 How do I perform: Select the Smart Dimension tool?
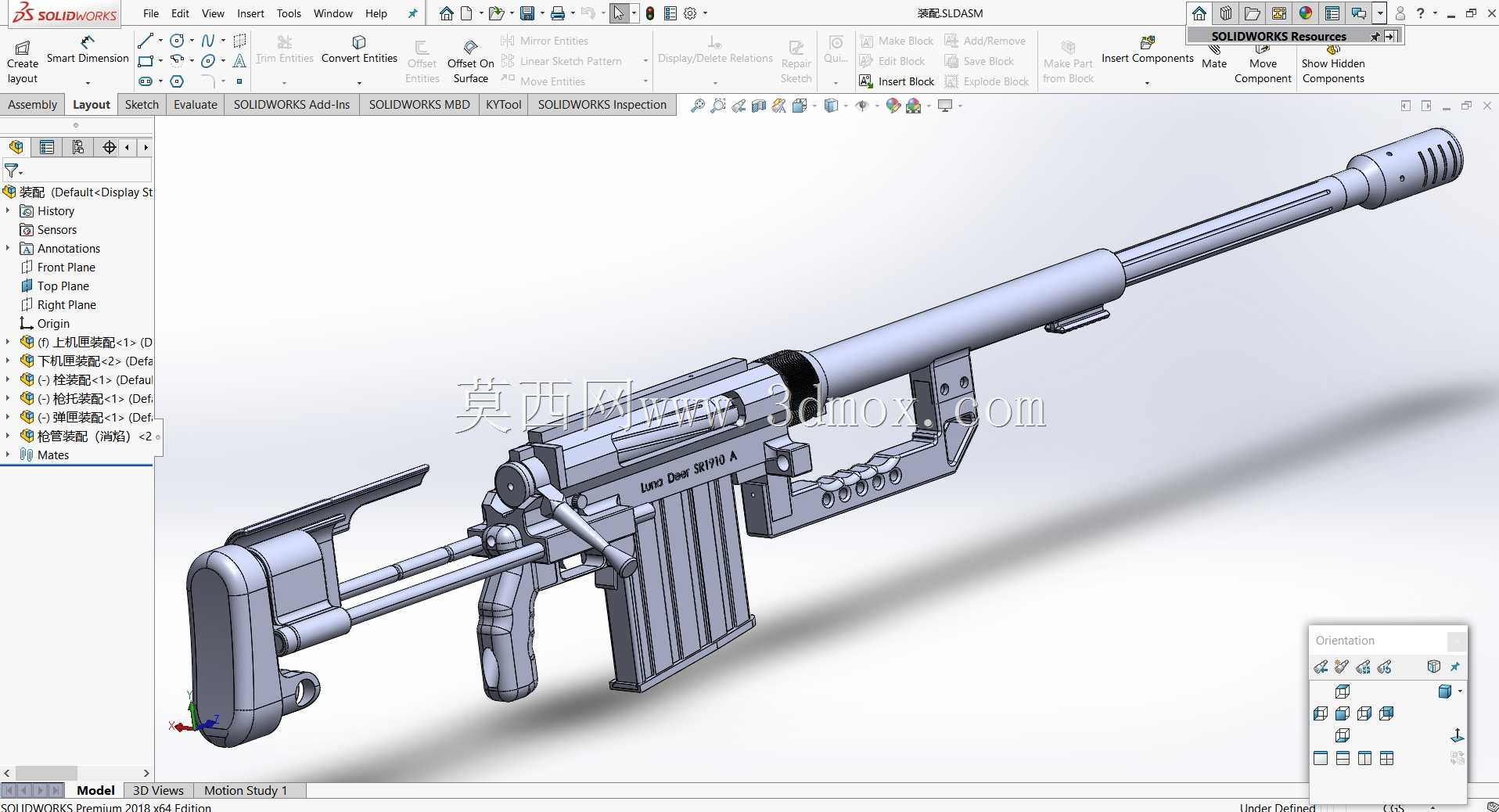88,50
